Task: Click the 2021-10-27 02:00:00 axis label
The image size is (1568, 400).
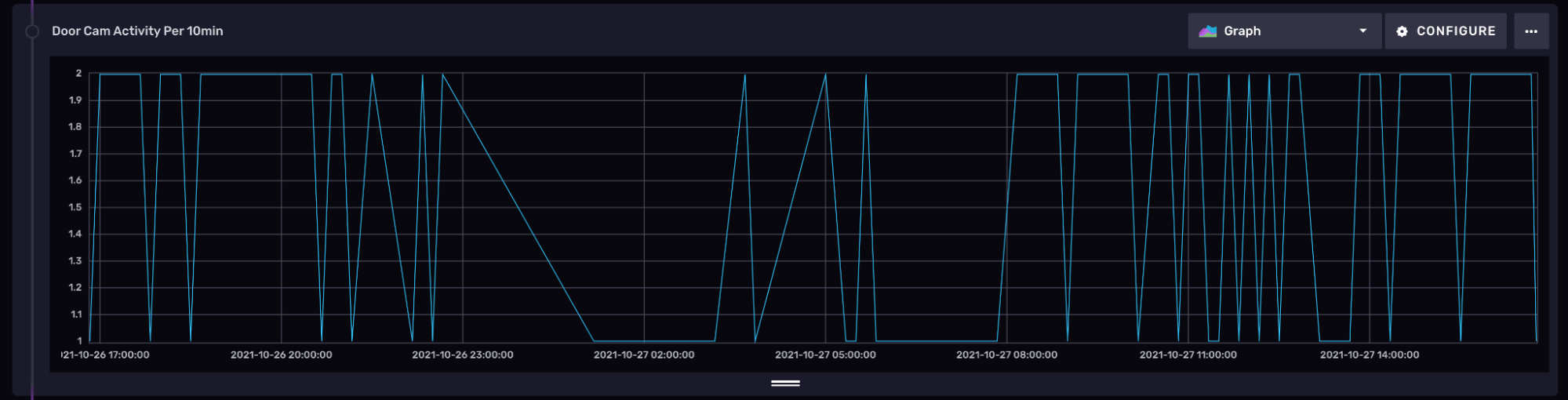Action: [643, 355]
